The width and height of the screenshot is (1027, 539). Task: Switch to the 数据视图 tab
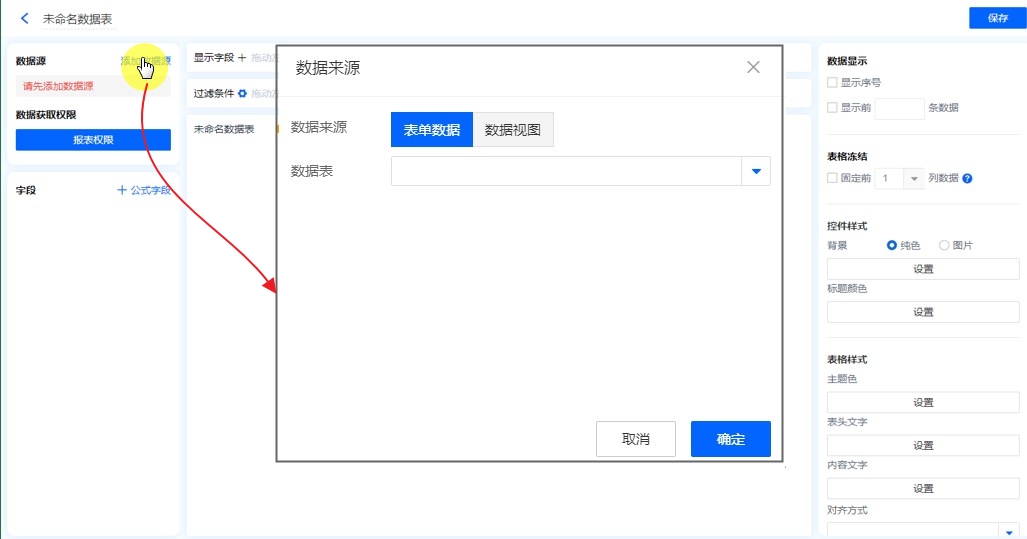pos(513,130)
